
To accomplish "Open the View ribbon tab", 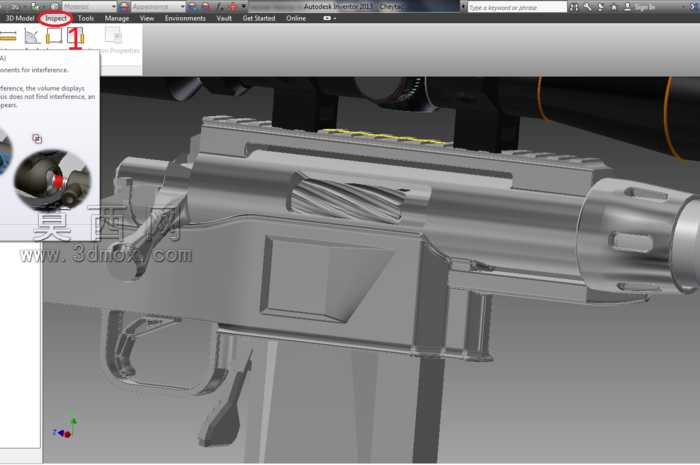I will coord(146,18).
